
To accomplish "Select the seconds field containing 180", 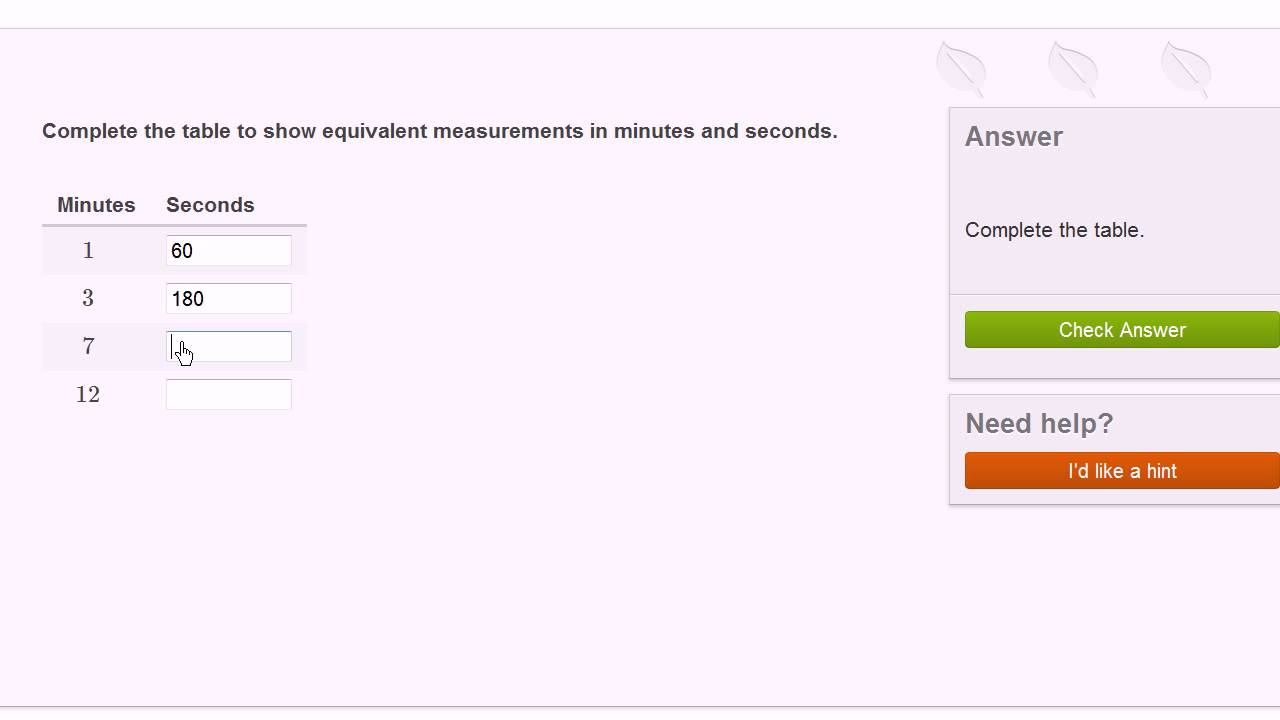I will (228, 299).
